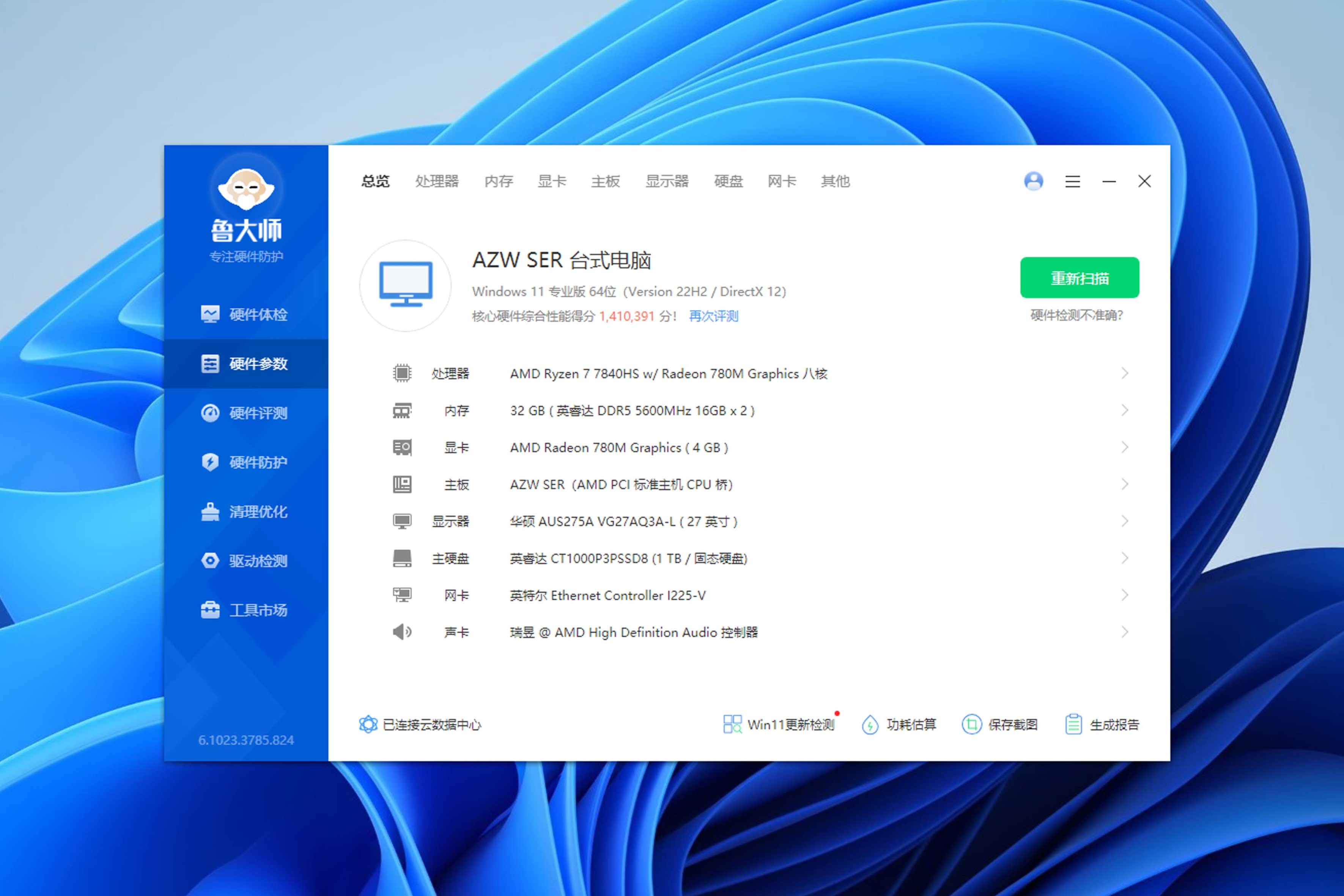Click the network card icon
Screen dimensions: 1344x896
402,595
